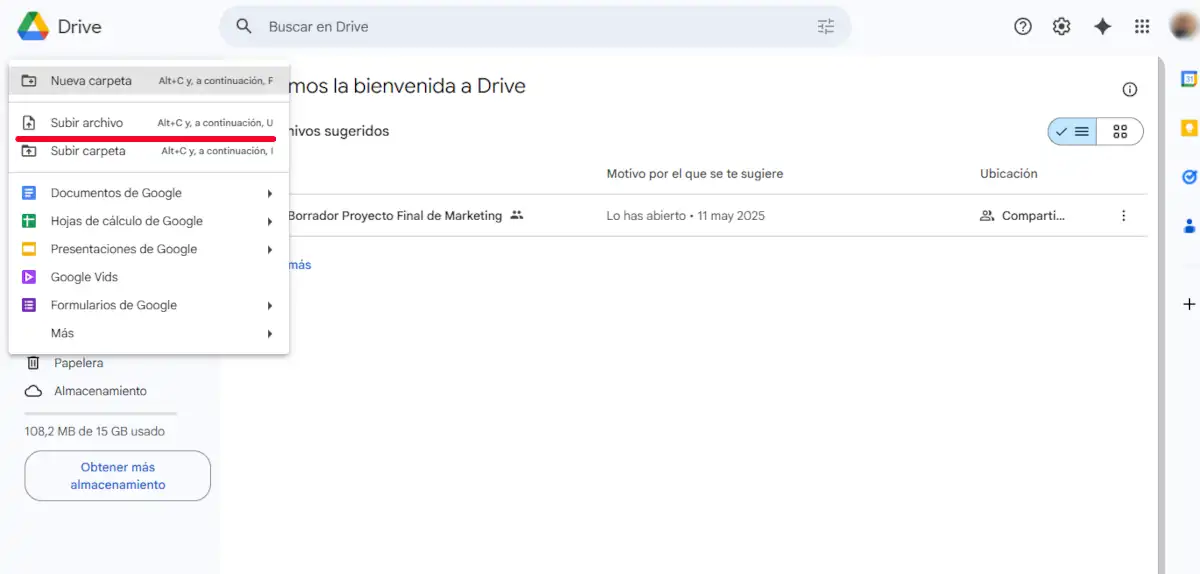1200x574 pixels.
Task: Open advanced search filter options icon
Action: point(826,27)
